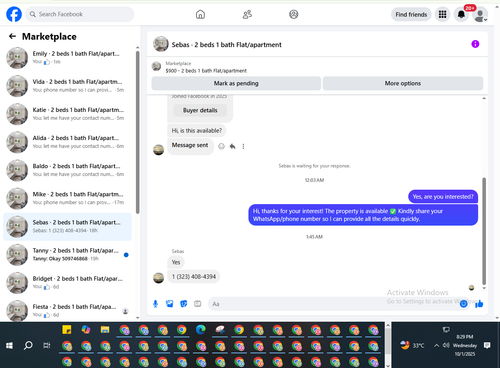Open File Explorer from the taskbar

click(105, 330)
